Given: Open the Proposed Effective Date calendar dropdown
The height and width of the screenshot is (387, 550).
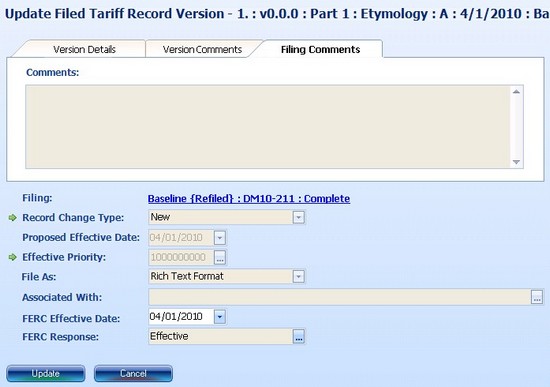Looking at the screenshot, I should [220, 238].
